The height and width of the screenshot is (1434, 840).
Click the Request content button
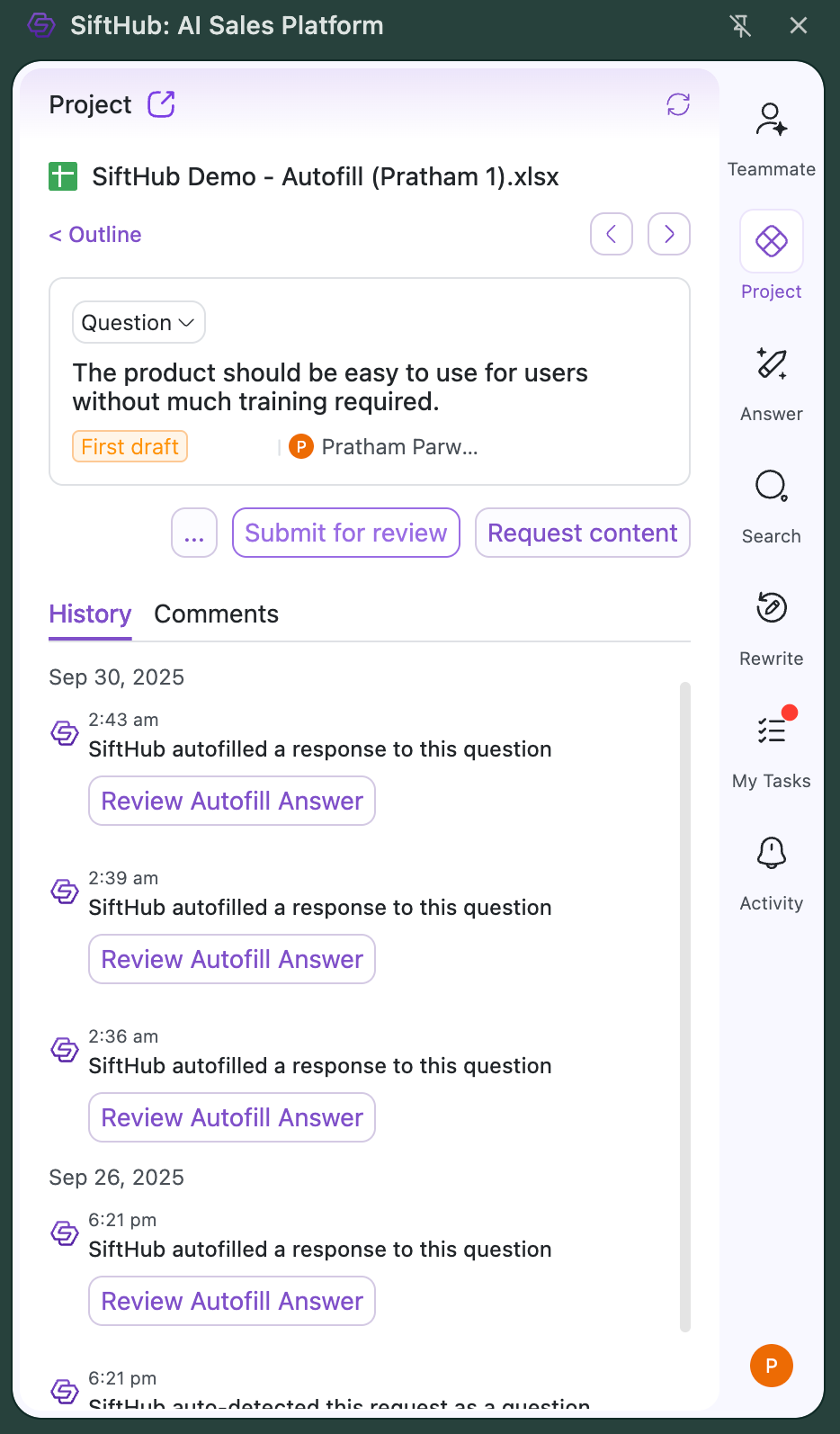click(582, 533)
